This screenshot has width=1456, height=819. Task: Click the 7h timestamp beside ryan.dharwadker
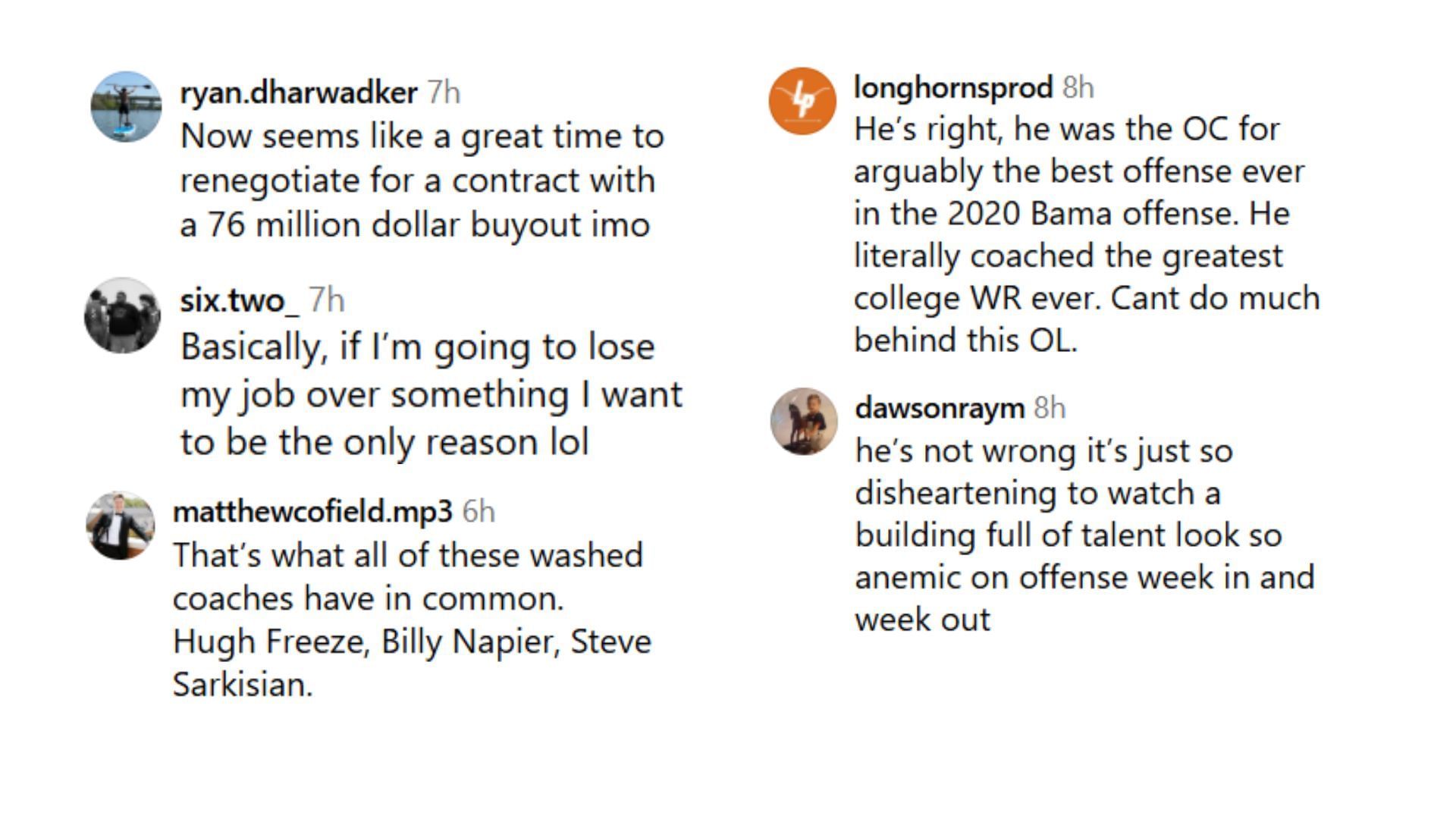(x=444, y=93)
